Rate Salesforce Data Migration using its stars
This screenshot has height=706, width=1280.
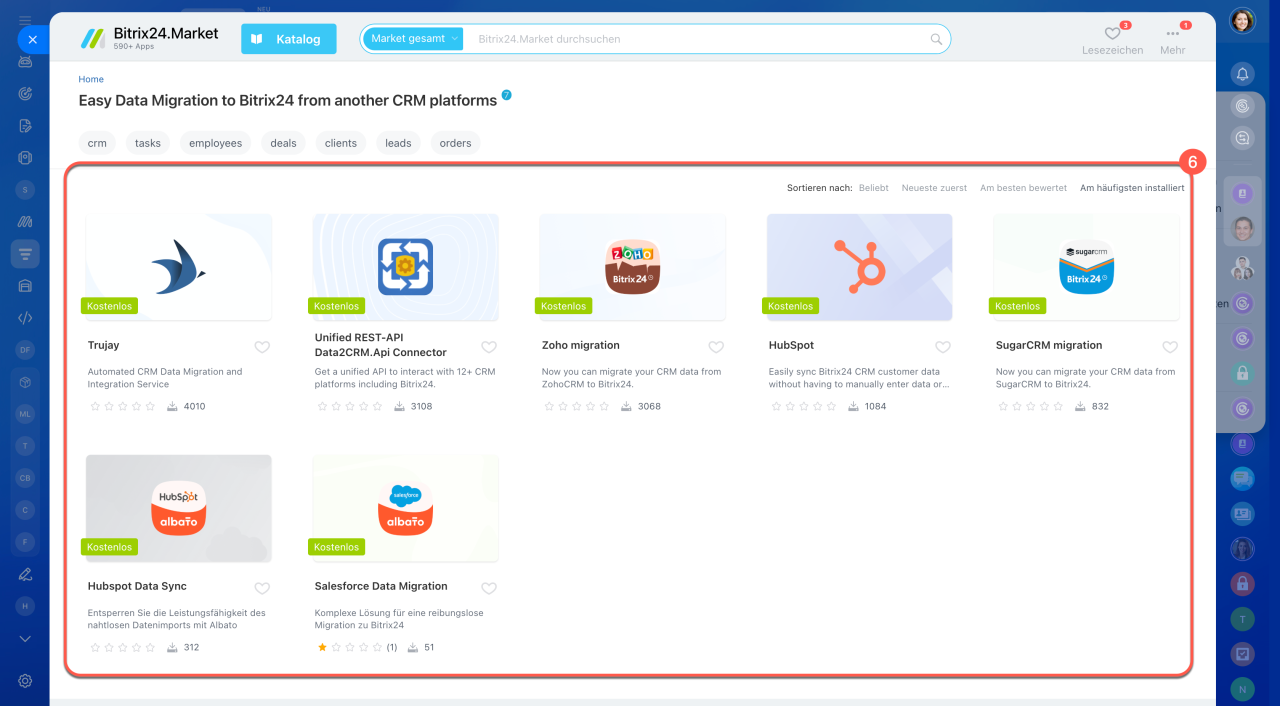(x=350, y=647)
